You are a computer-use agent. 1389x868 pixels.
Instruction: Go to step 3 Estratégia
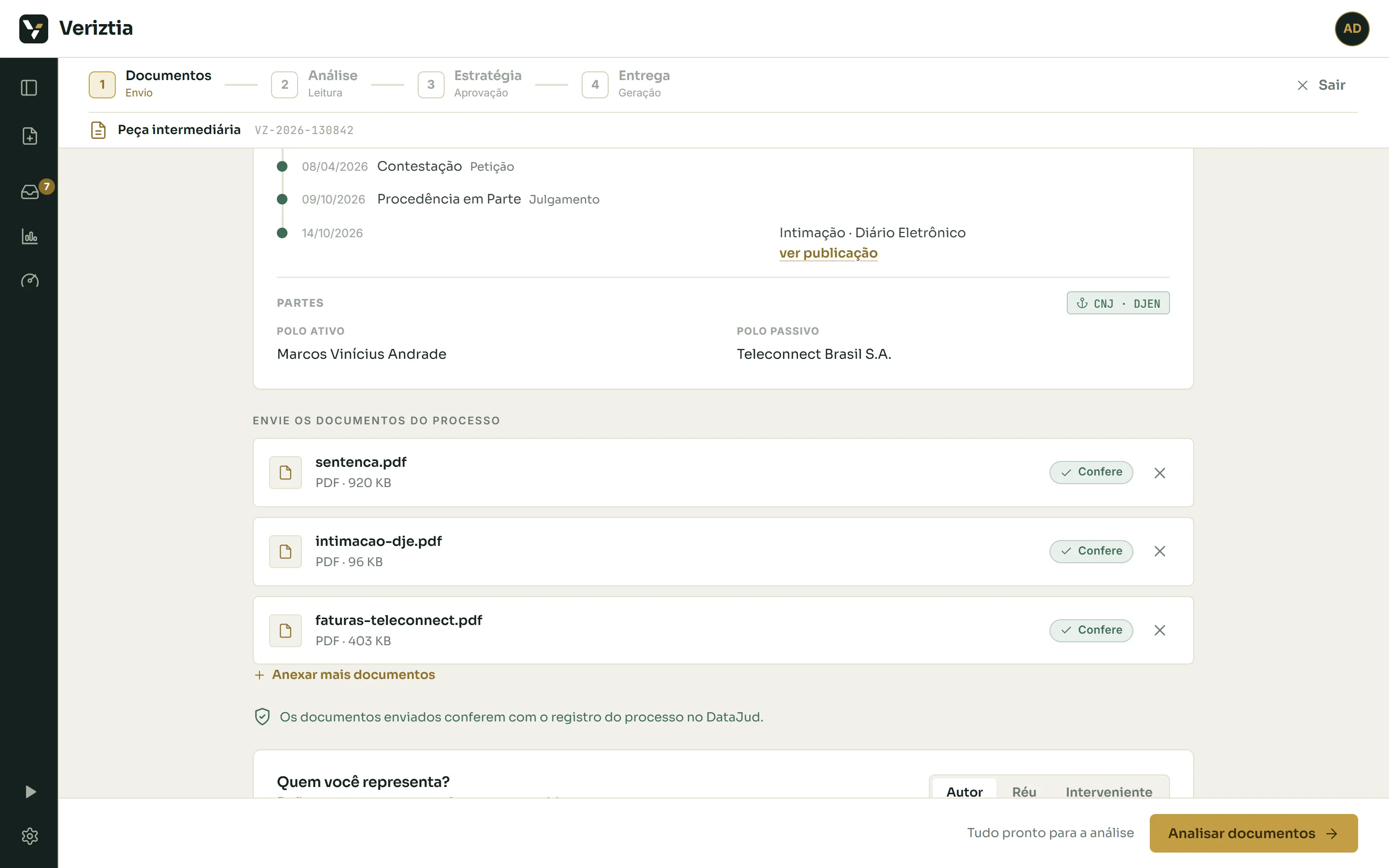click(469, 84)
